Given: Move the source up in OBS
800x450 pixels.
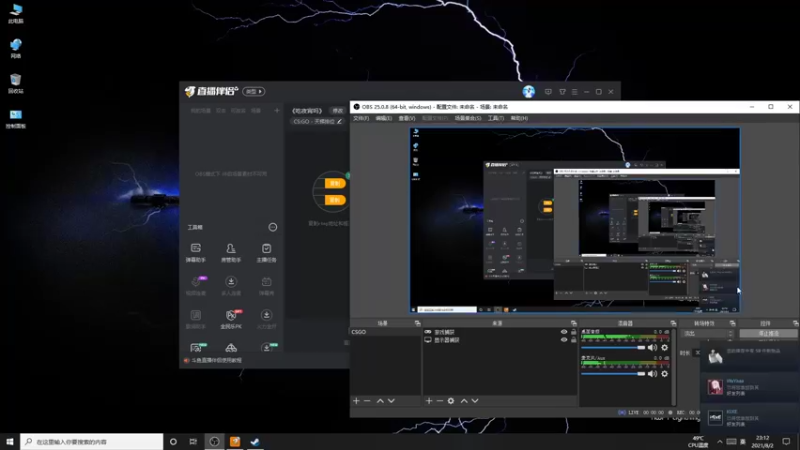Looking at the screenshot, I should click(x=464, y=401).
